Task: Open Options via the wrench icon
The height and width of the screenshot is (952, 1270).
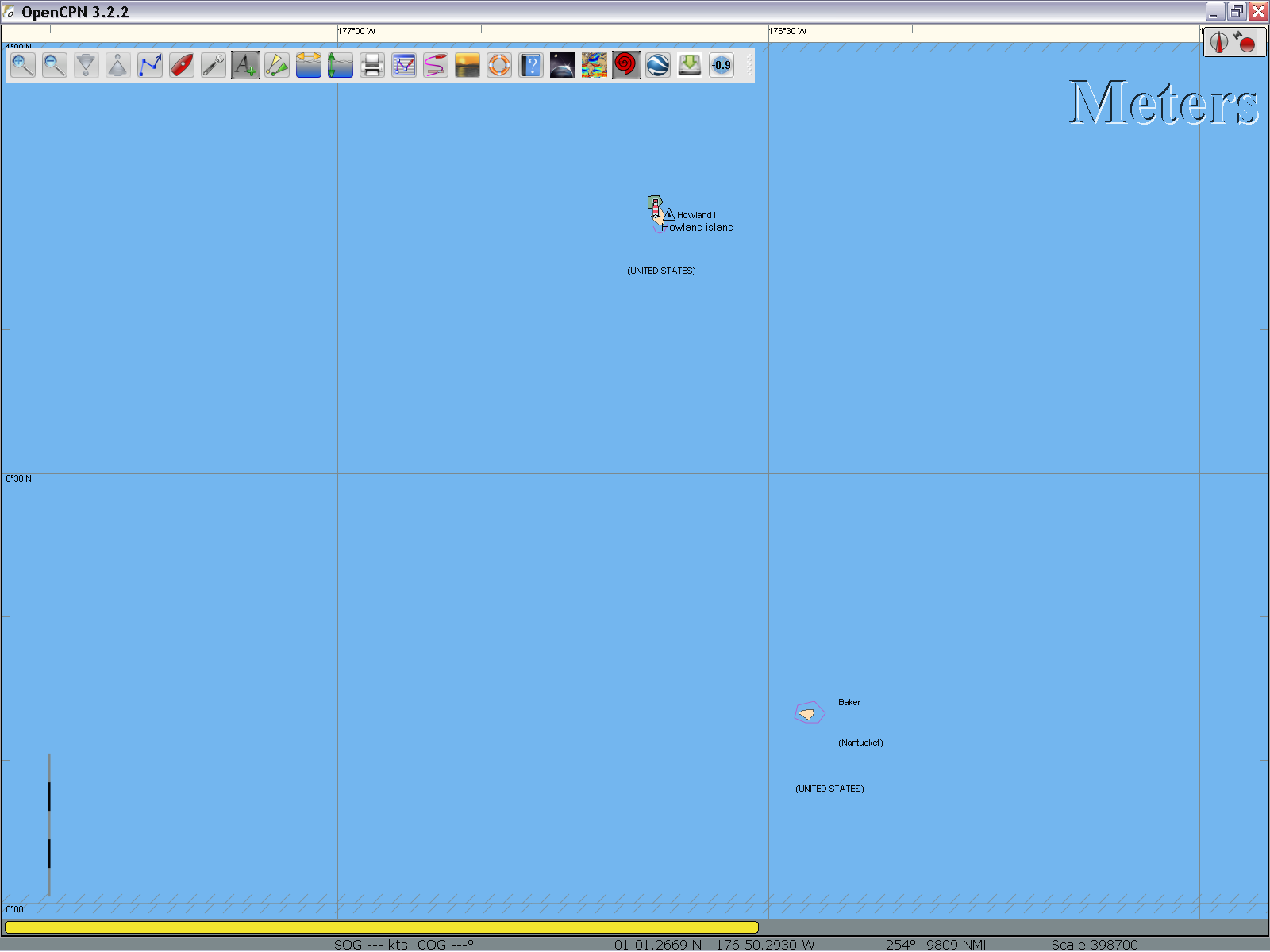Action: coord(214,65)
